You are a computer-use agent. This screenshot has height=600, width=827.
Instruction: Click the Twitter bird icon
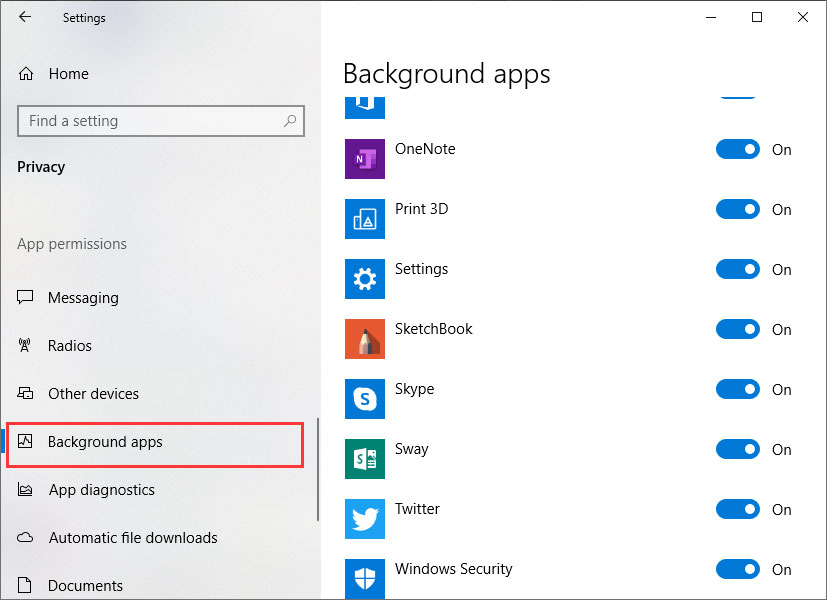(364, 519)
